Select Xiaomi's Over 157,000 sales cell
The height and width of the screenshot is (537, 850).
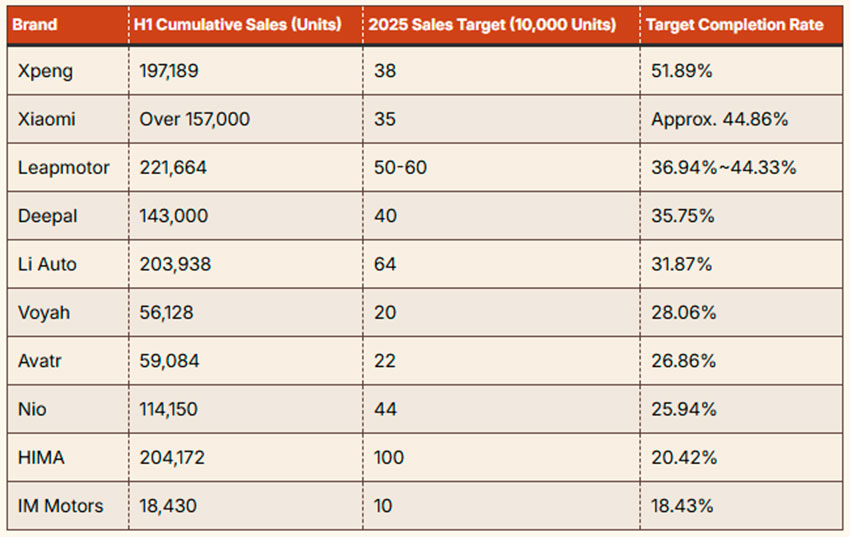(195, 119)
